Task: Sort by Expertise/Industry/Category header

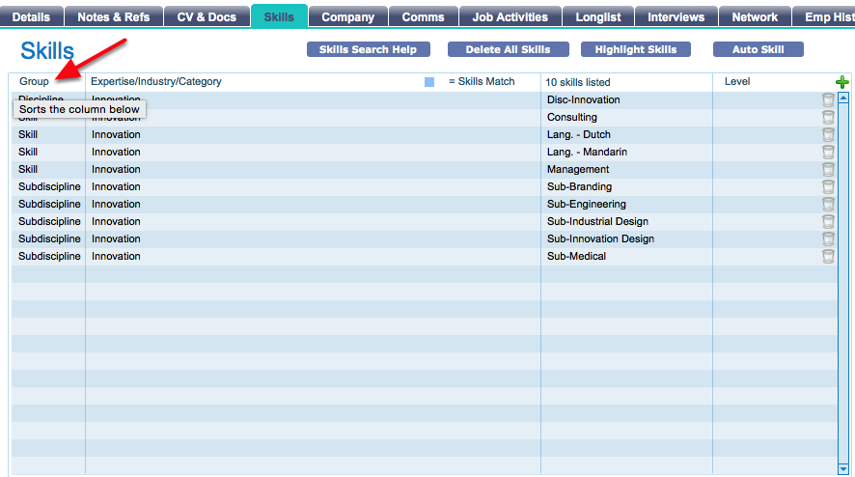Action: (x=156, y=81)
